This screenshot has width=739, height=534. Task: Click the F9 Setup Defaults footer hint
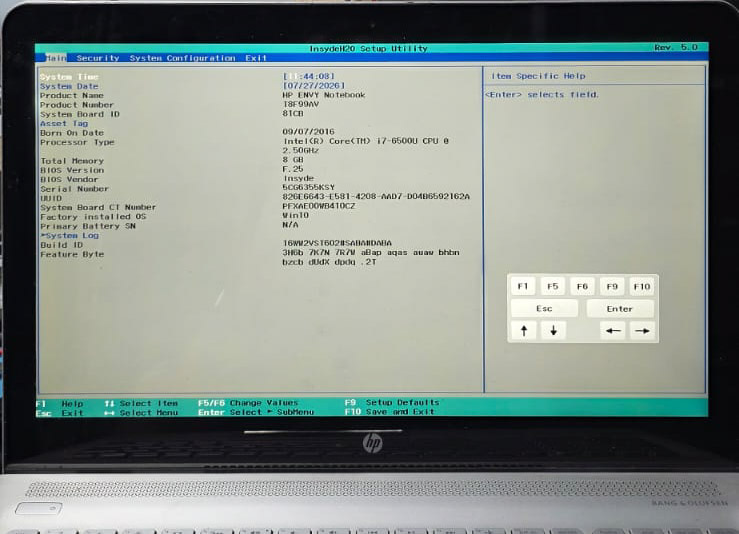pyautogui.click(x=392, y=403)
